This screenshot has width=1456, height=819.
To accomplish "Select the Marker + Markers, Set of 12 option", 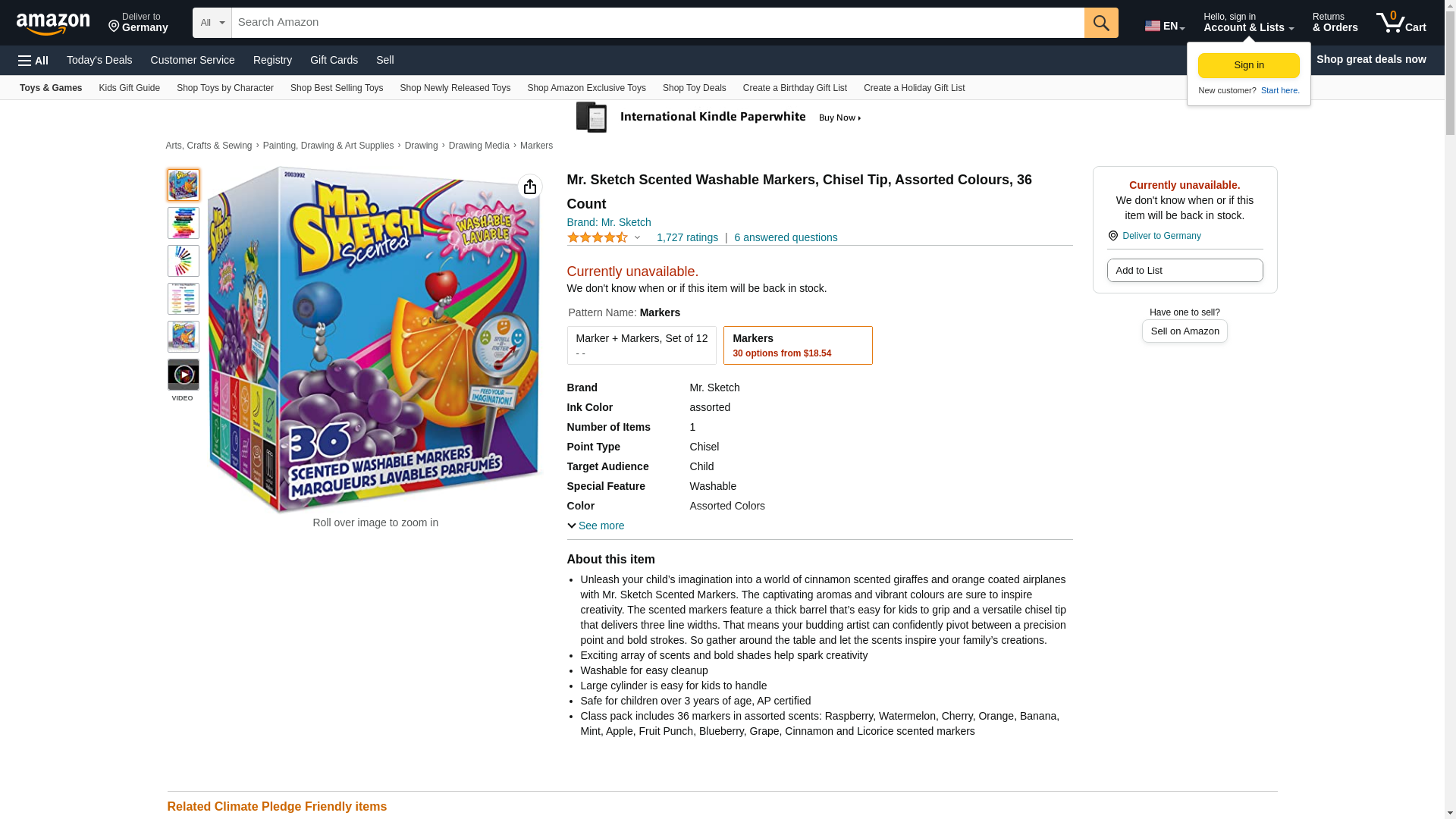I will pos(641,345).
